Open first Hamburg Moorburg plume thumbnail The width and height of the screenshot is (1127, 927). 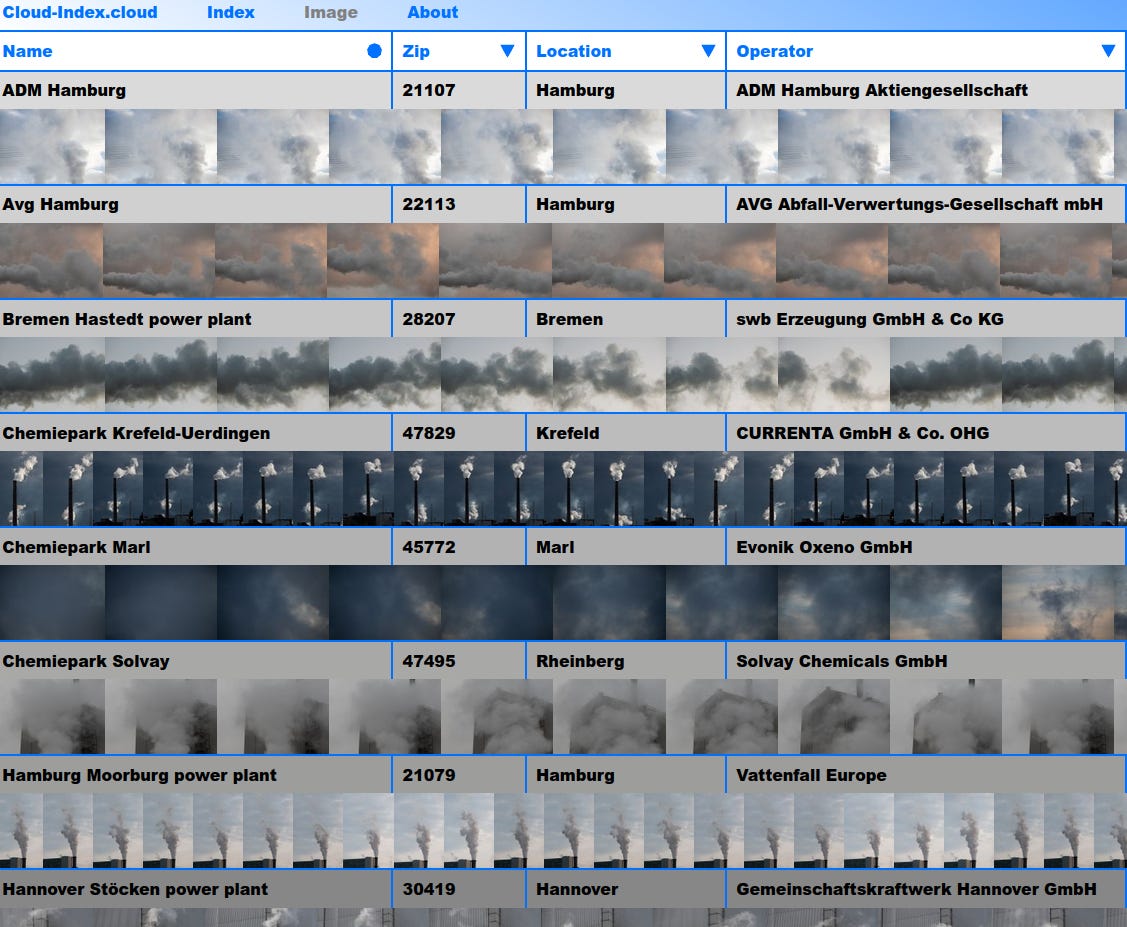[x=21, y=831]
